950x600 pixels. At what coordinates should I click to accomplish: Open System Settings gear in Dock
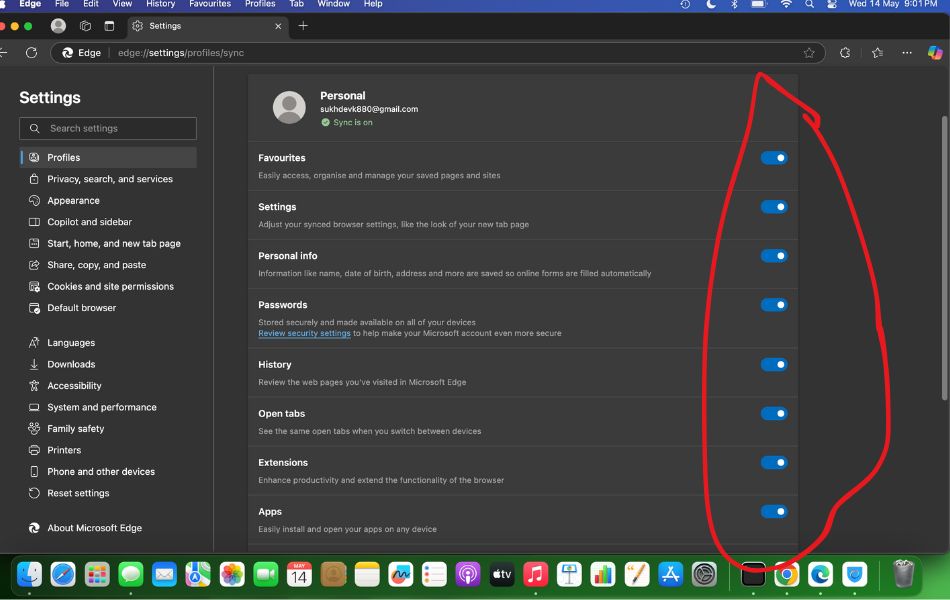point(704,574)
